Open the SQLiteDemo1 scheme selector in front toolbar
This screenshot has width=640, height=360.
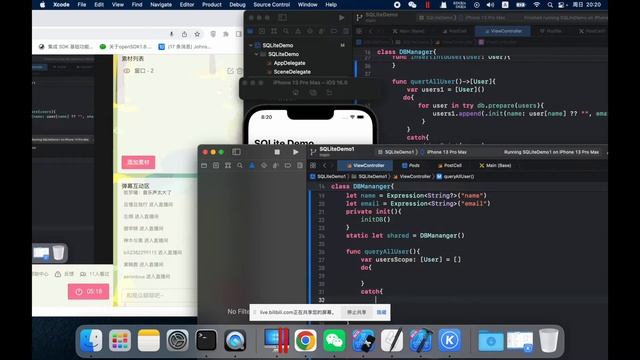click(396, 152)
